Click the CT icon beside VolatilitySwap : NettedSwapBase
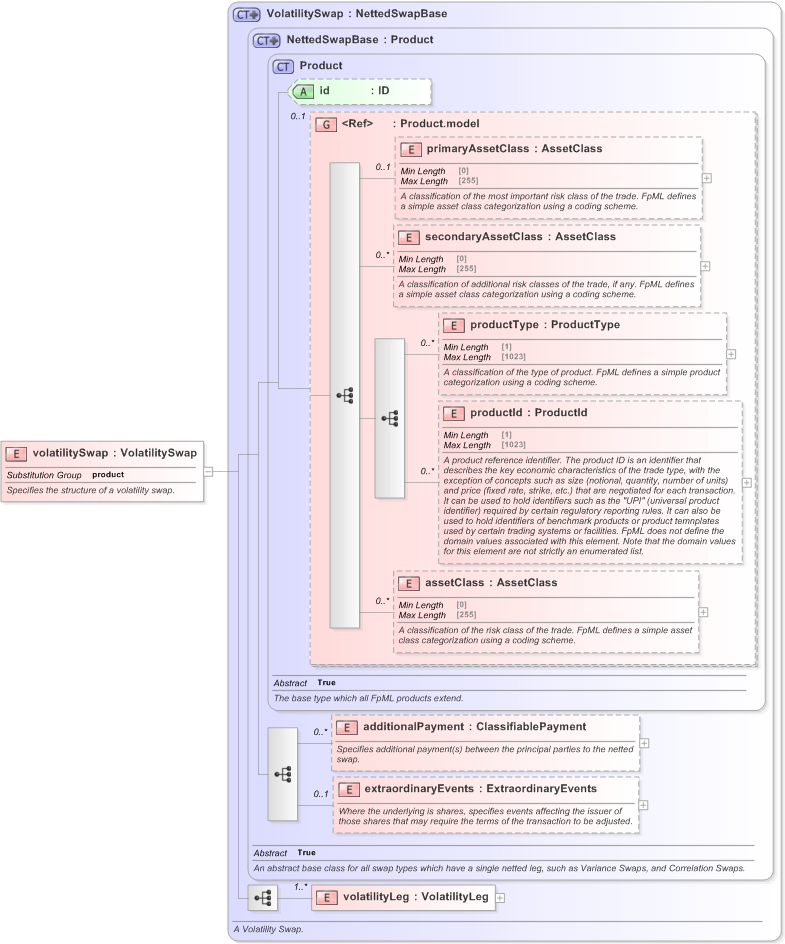This screenshot has width=785, height=944. (247, 14)
